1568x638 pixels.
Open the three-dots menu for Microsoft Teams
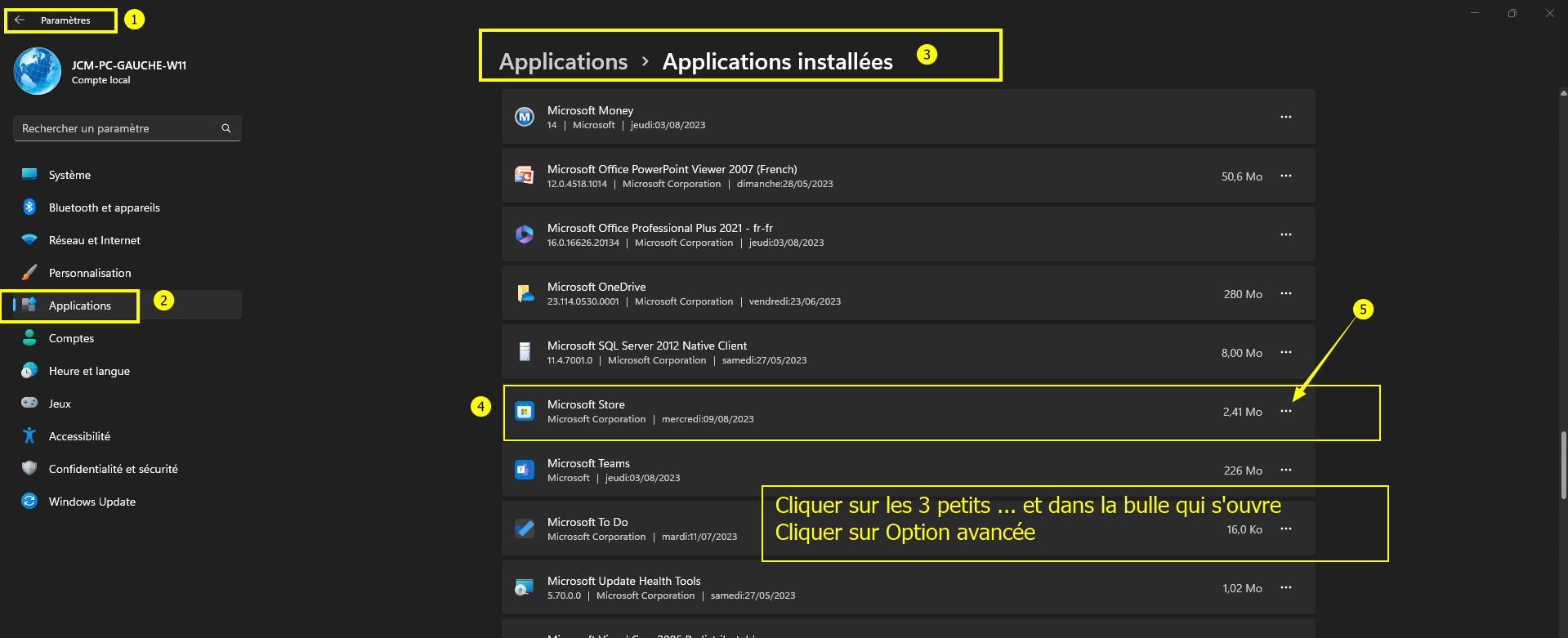click(x=1286, y=471)
